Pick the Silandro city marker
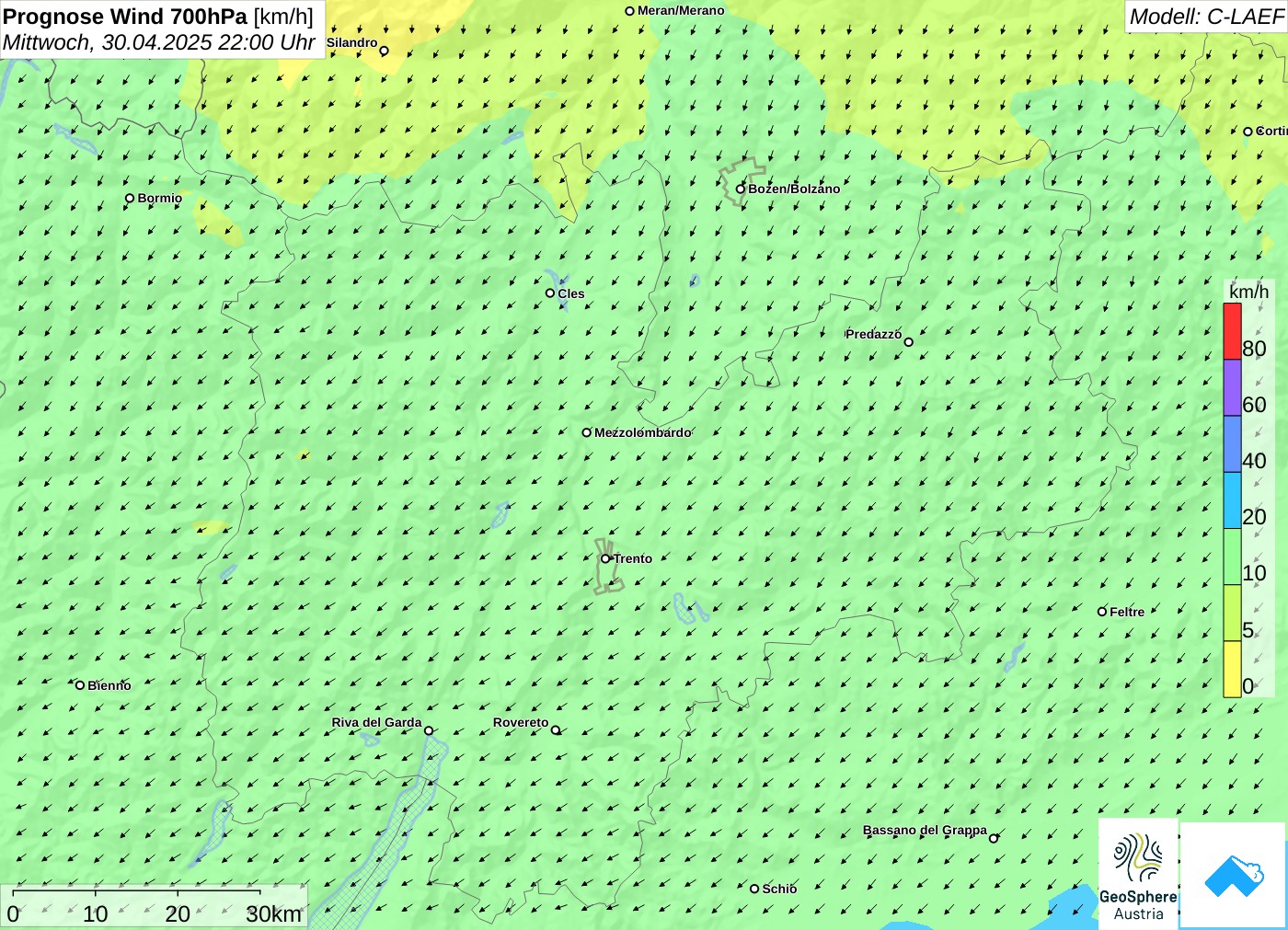The height and width of the screenshot is (930, 1288). pyautogui.click(x=385, y=51)
